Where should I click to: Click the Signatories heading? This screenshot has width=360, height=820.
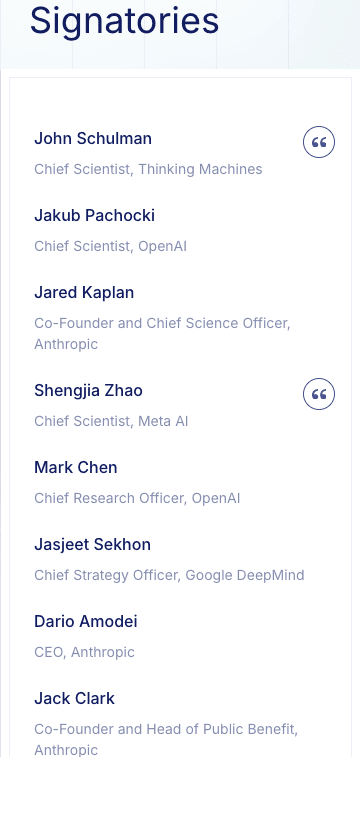point(125,21)
